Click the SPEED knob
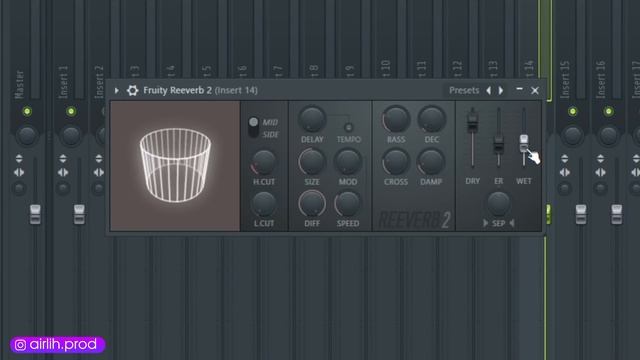The width and height of the screenshot is (640, 360). coord(347,204)
